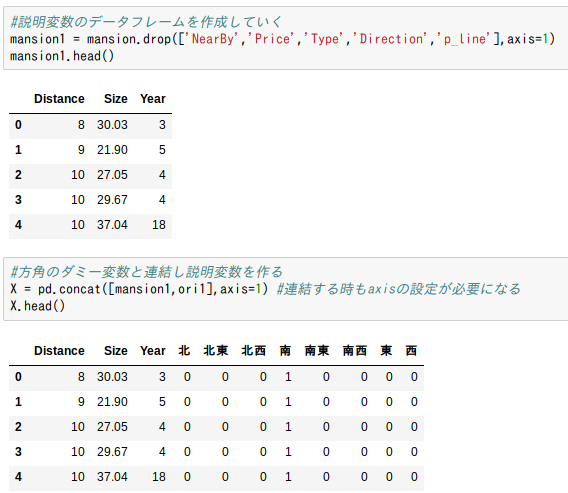Click the 東 column header
This screenshot has width=568, height=493.
pyautogui.click(x=386, y=351)
